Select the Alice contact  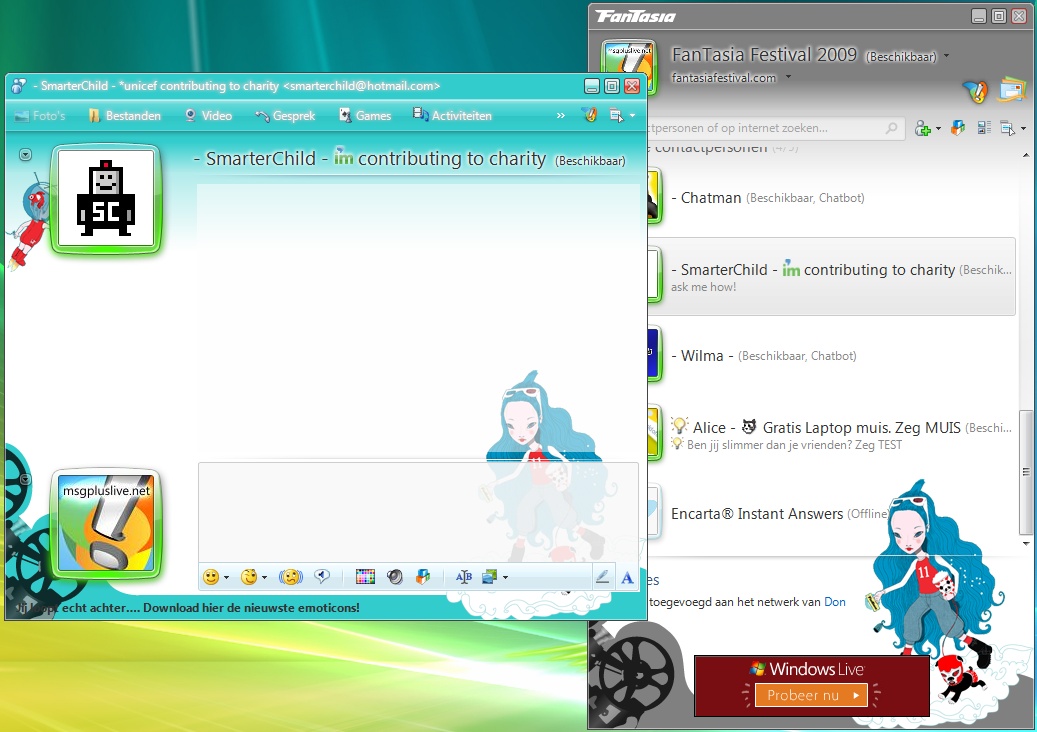click(831, 434)
